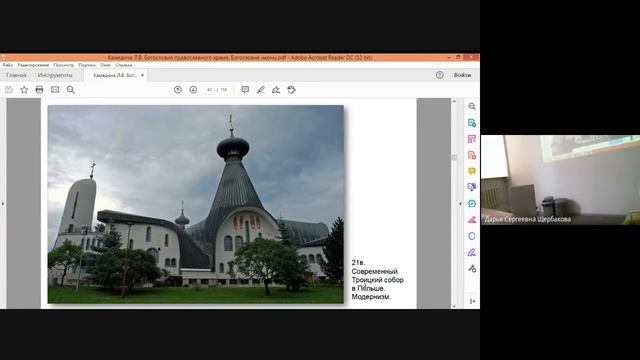Collapse the right tools pane at the bottom

(472, 301)
